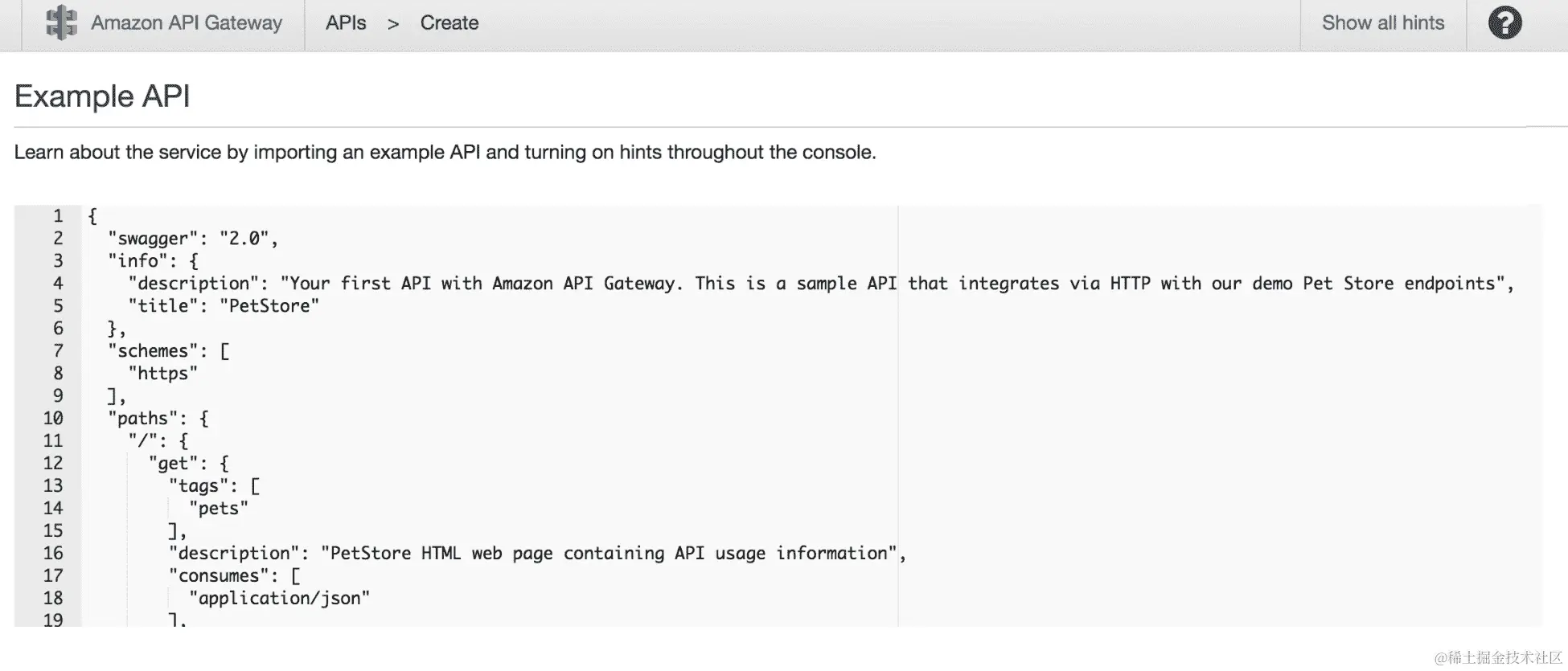Go to APIs breadcrumb link
Viewport: 1568px width, 671px height.
(x=346, y=23)
